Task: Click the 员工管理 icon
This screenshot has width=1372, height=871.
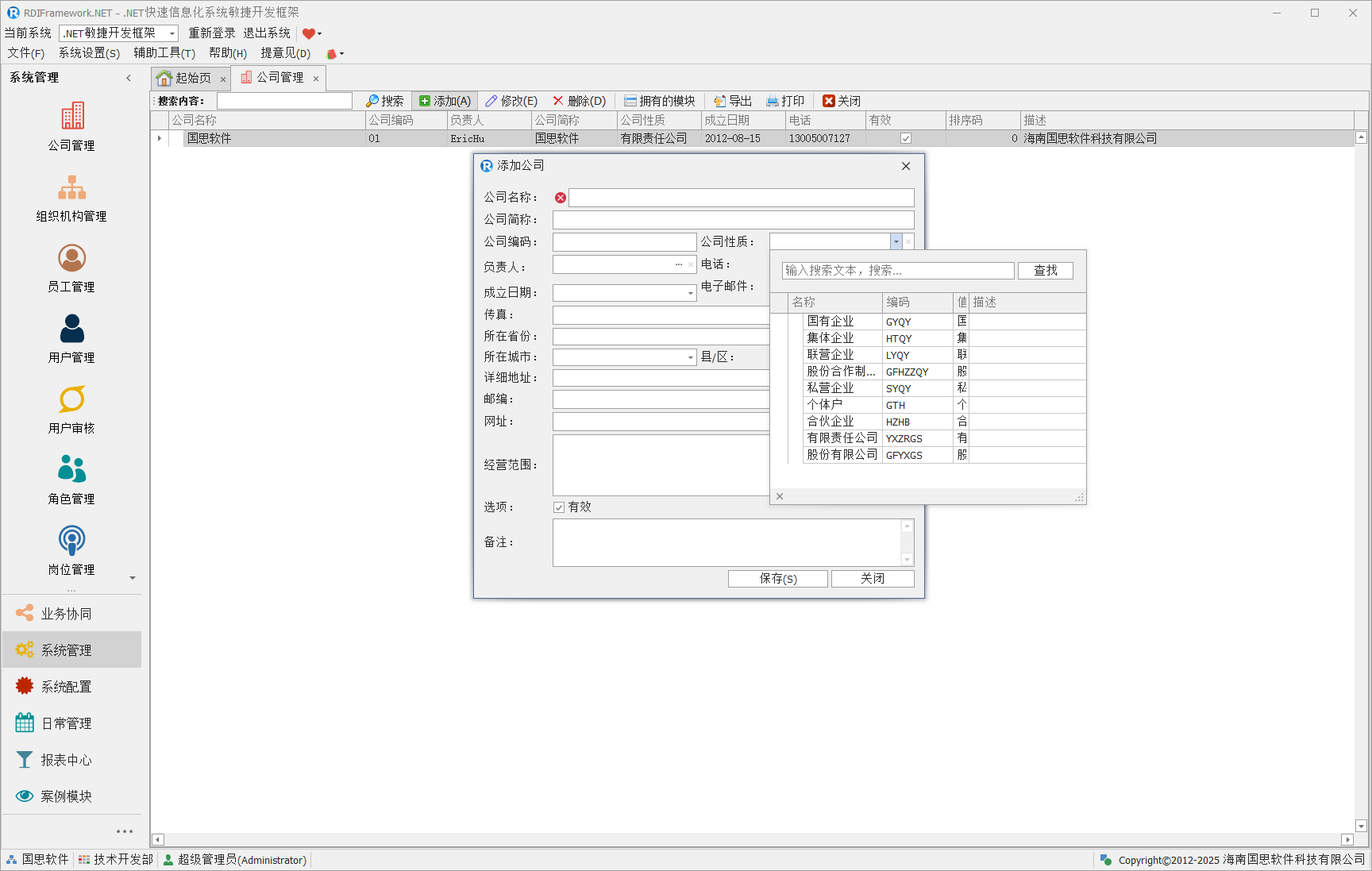Action: (x=71, y=259)
